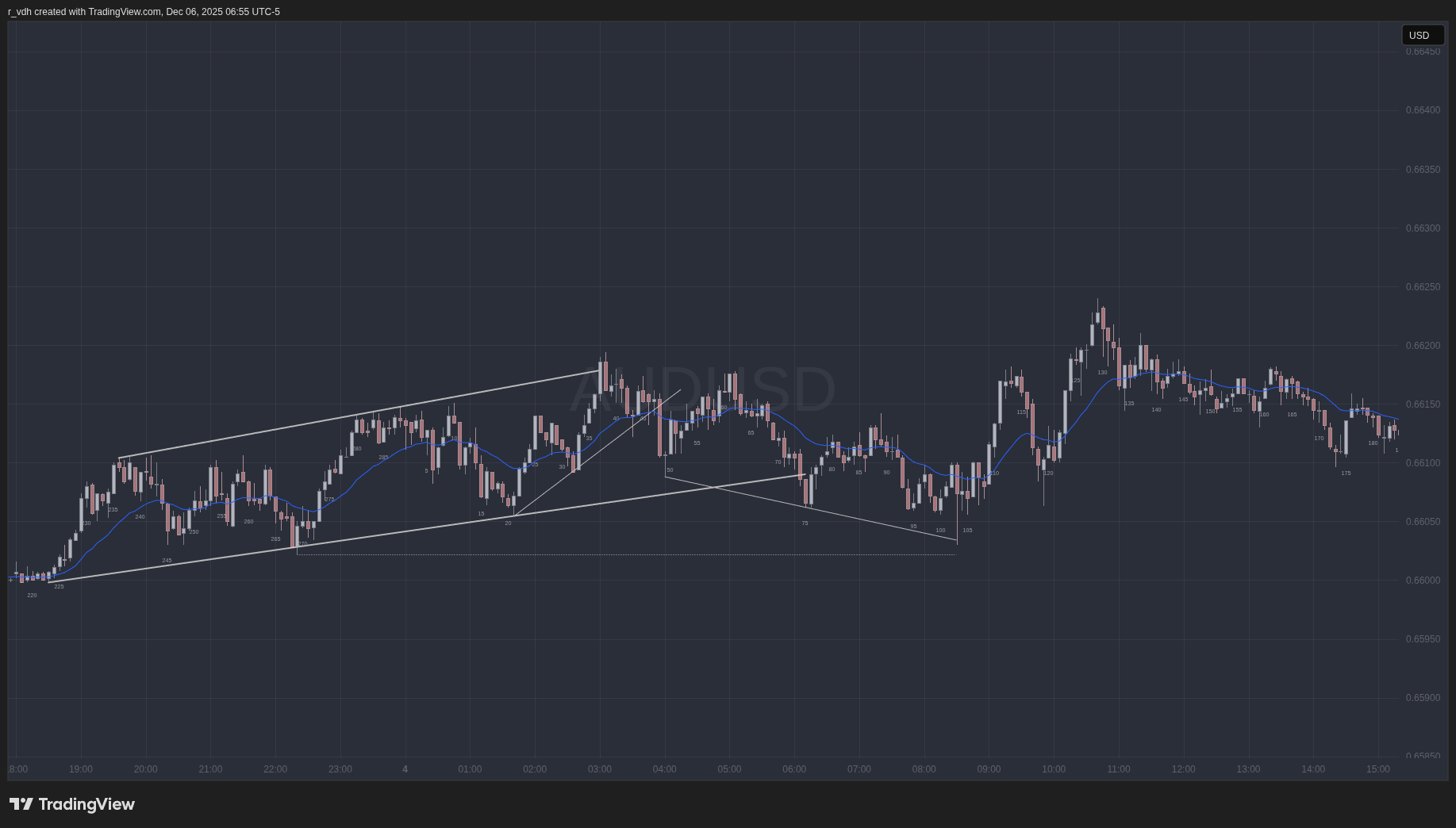Screen dimensions: 1456x828
Task: Click the TradingView logo icon
Action: [21, 804]
